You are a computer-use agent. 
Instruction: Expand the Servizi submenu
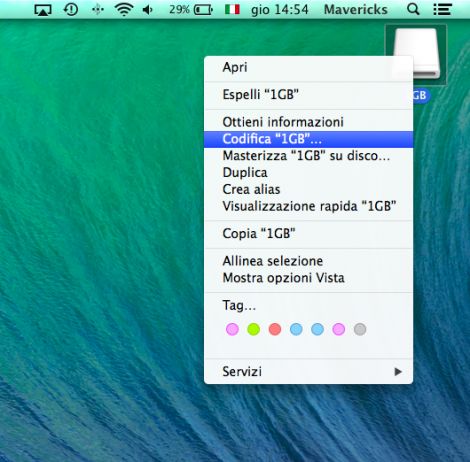308,371
